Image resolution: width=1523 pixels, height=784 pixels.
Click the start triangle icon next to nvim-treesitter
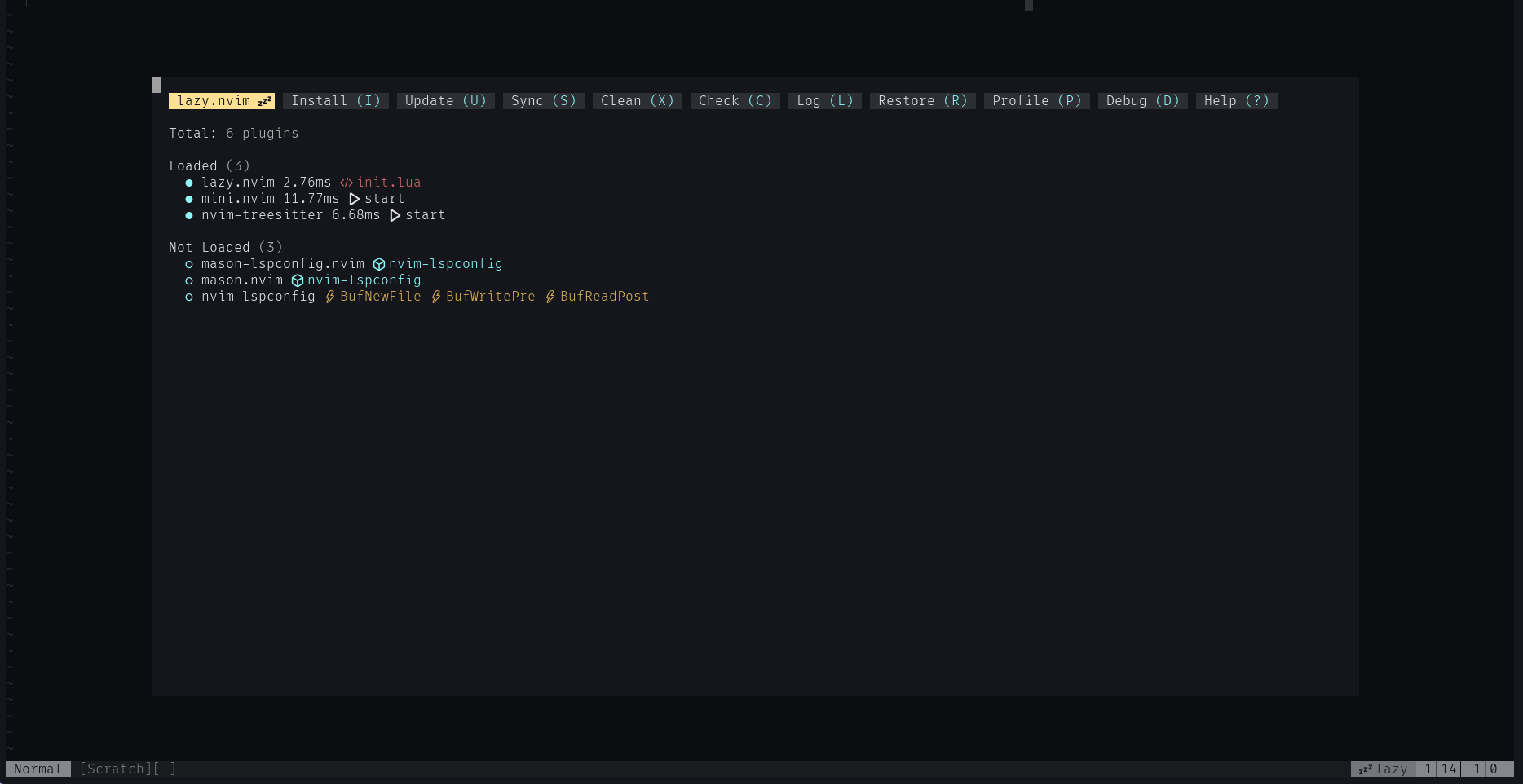(395, 215)
